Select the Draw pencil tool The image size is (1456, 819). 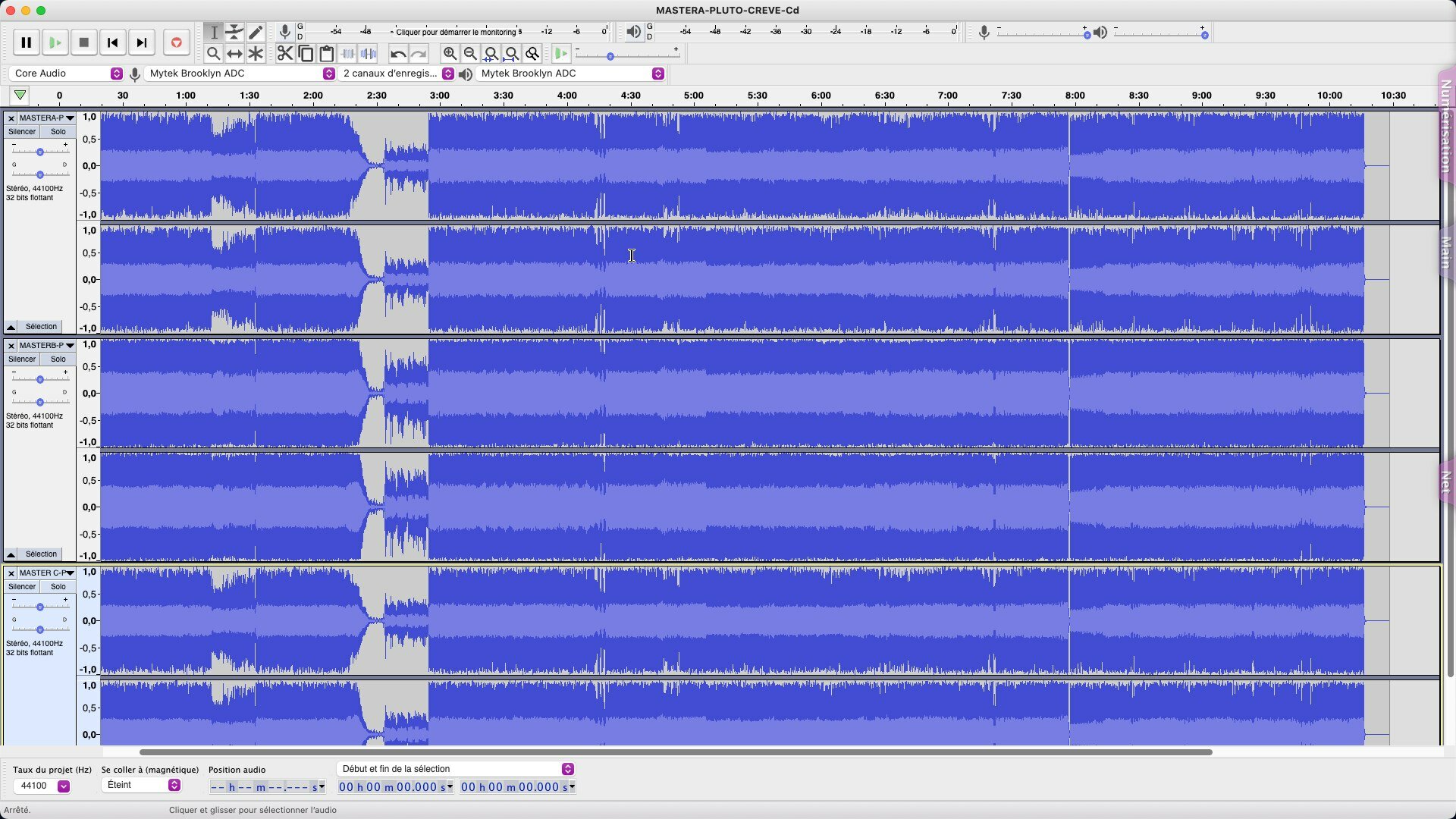click(x=256, y=33)
